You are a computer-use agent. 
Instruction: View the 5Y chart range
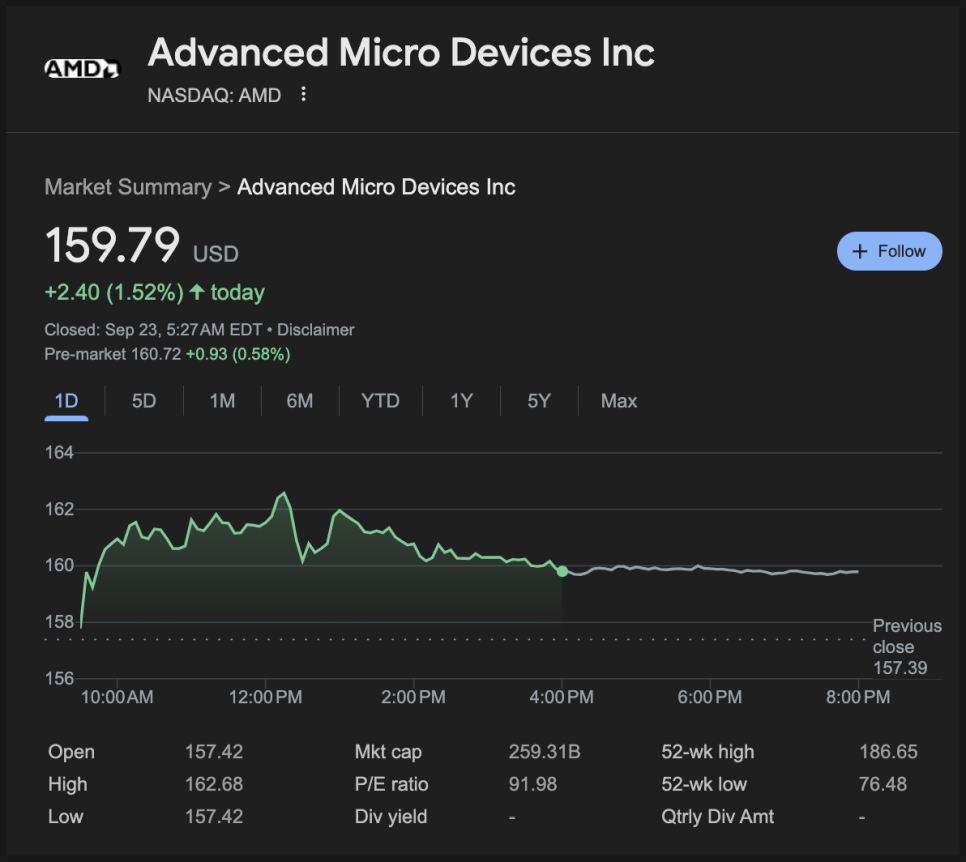538,401
